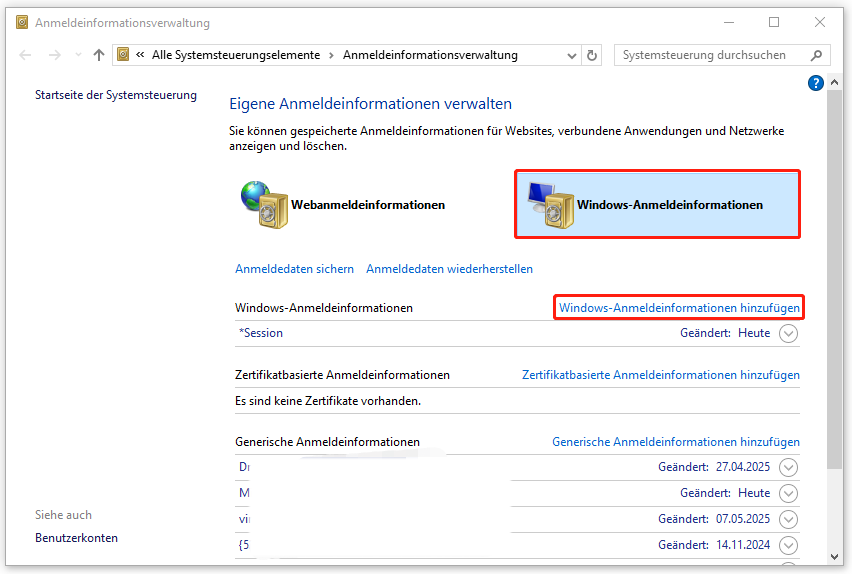
Task: Click the vault icon in address bar
Action: (123, 54)
